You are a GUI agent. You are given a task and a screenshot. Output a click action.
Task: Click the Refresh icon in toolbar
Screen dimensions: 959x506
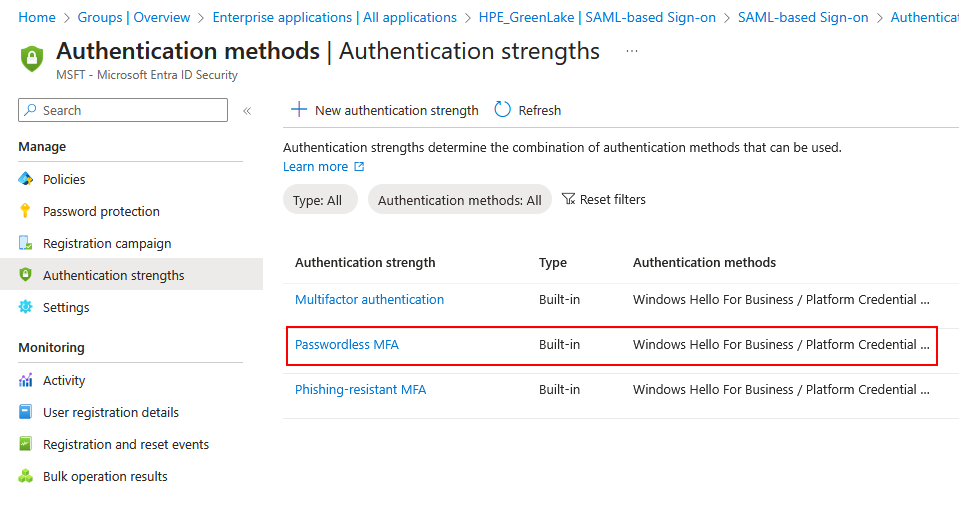pos(503,110)
